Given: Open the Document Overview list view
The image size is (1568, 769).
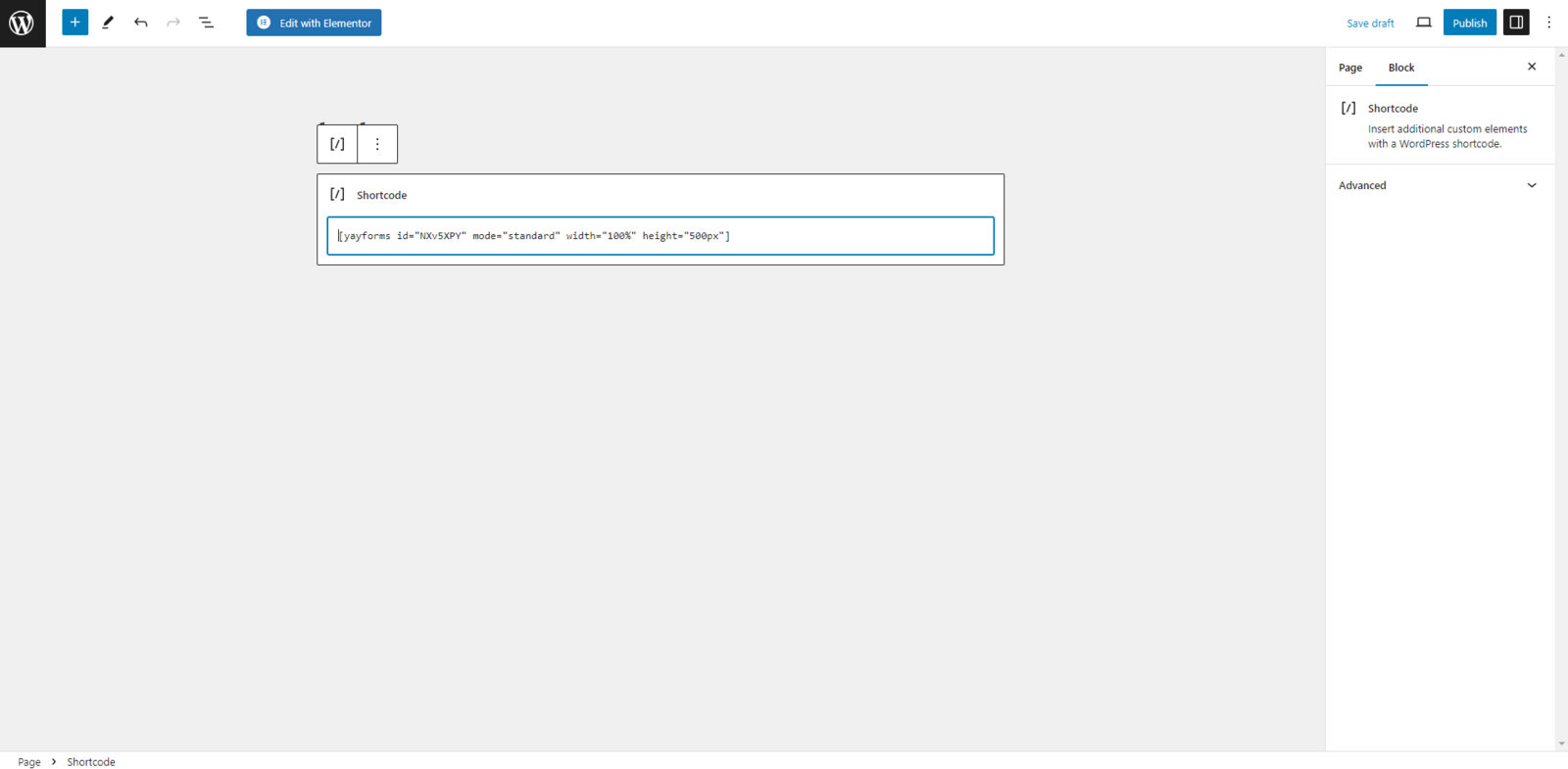Looking at the screenshot, I should tap(206, 23).
